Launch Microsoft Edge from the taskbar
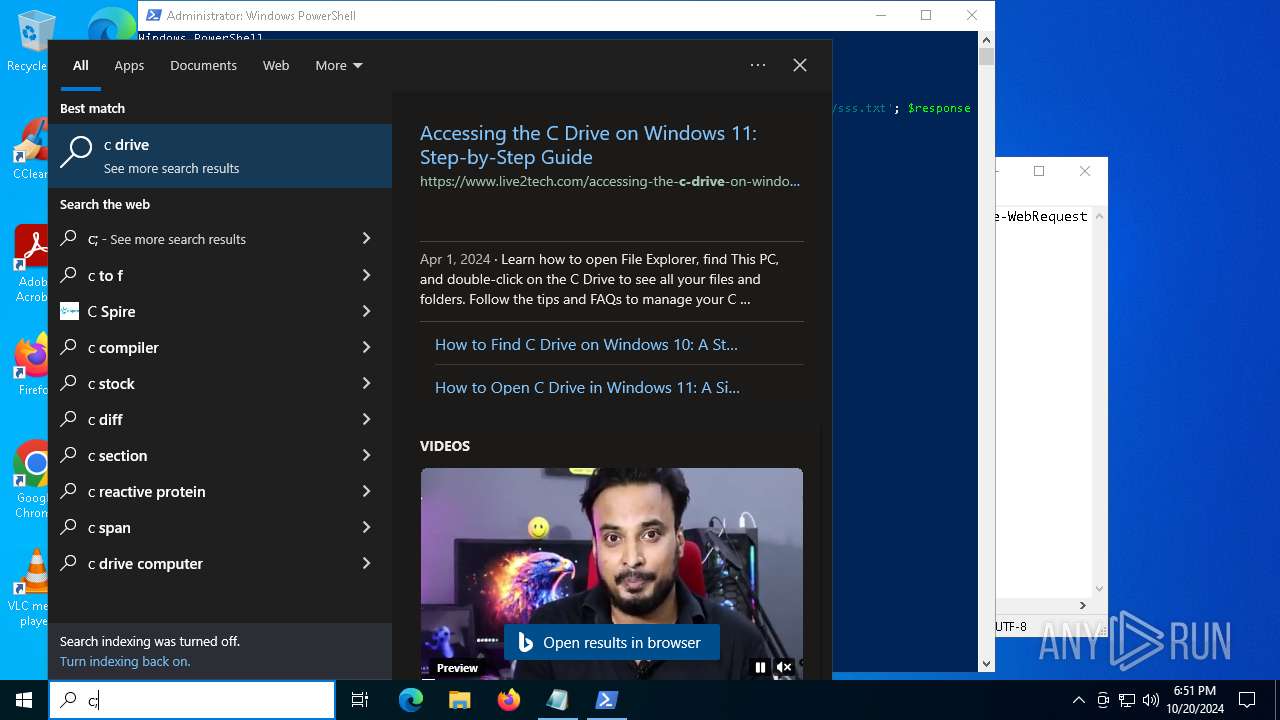 pos(411,700)
